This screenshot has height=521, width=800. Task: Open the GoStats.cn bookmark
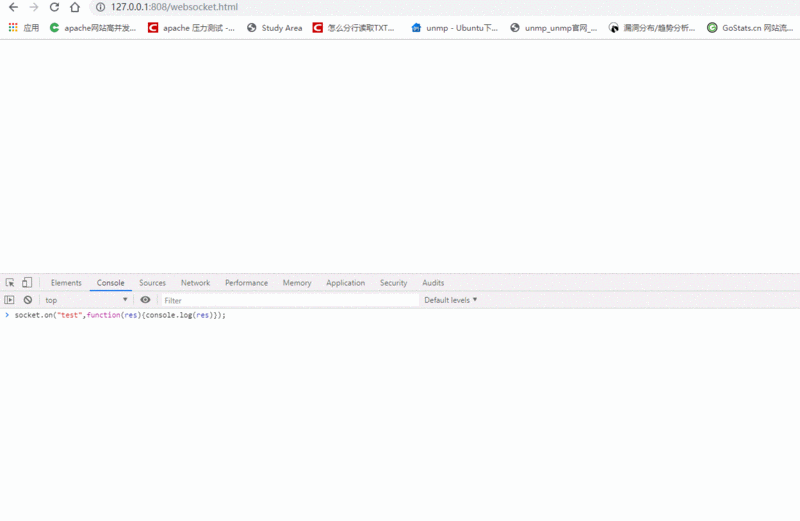750,28
